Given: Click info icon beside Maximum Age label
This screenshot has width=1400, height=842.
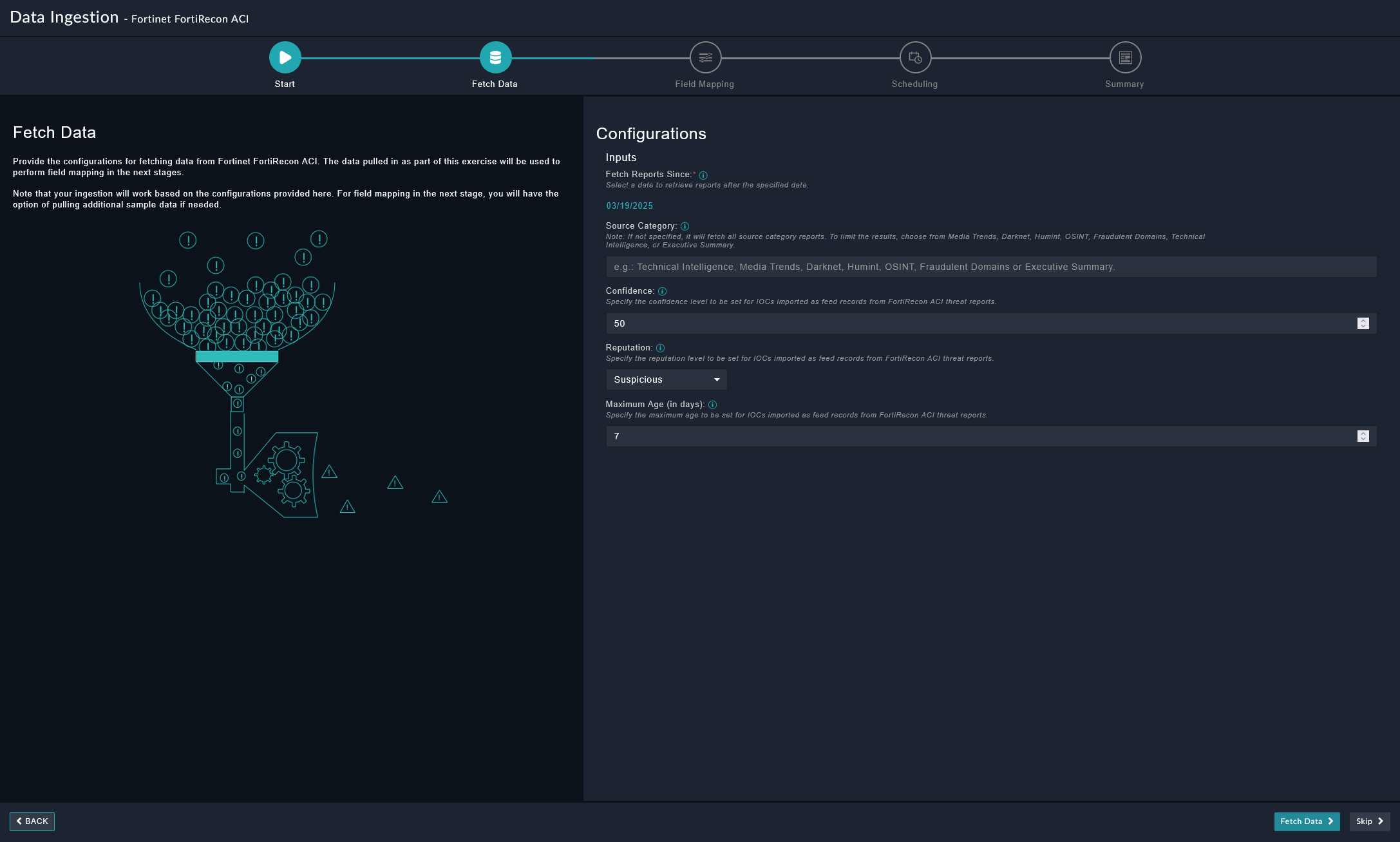Looking at the screenshot, I should pos(712,405).
